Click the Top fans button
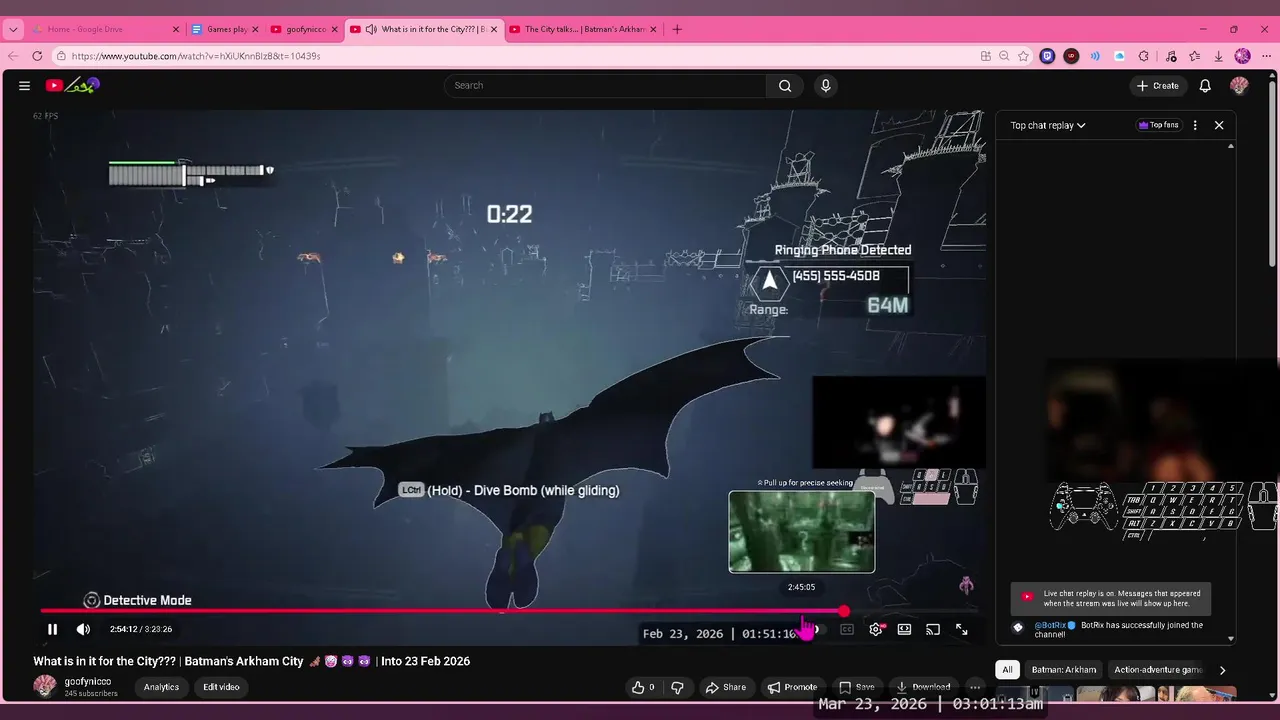 point(1158,125)
